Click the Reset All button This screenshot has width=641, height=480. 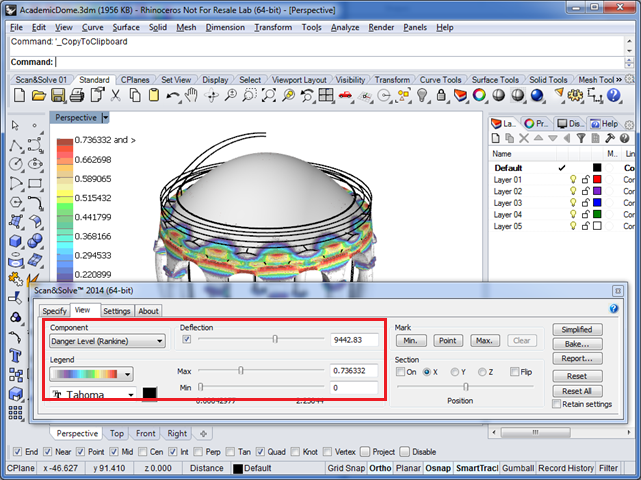(577, 391)
